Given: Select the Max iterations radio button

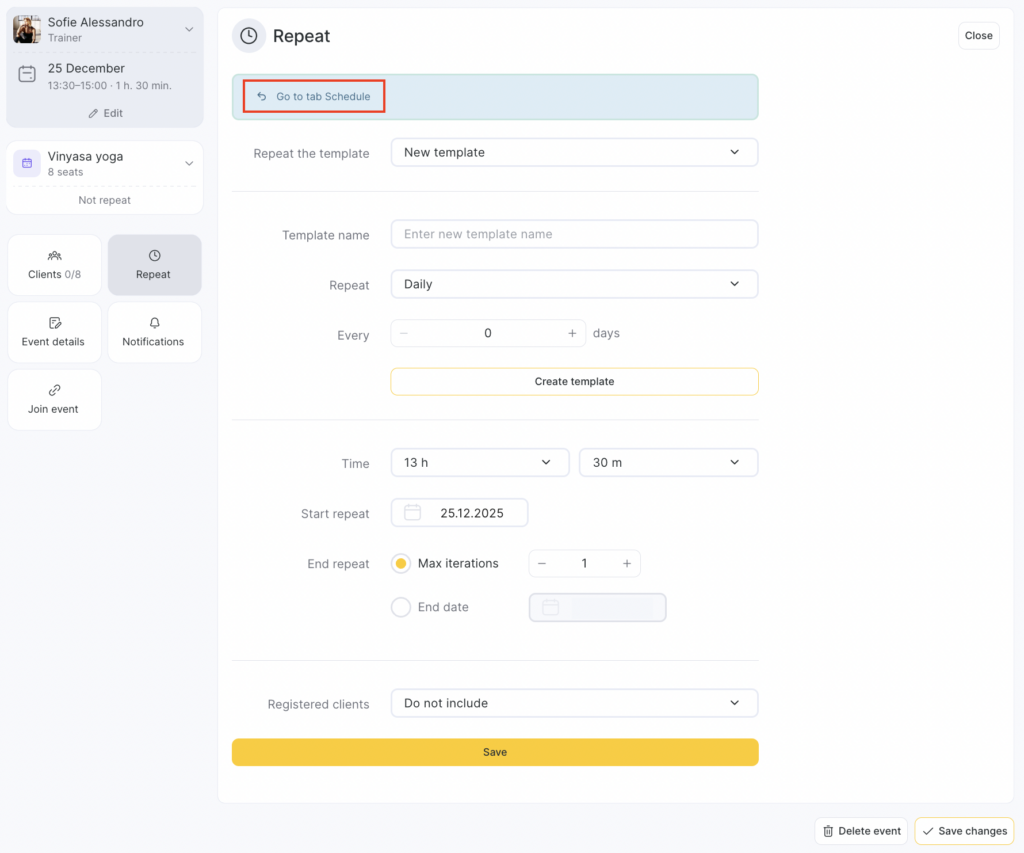Looking at the screenshot, I should pyautogui.click(x=401, y=564).
